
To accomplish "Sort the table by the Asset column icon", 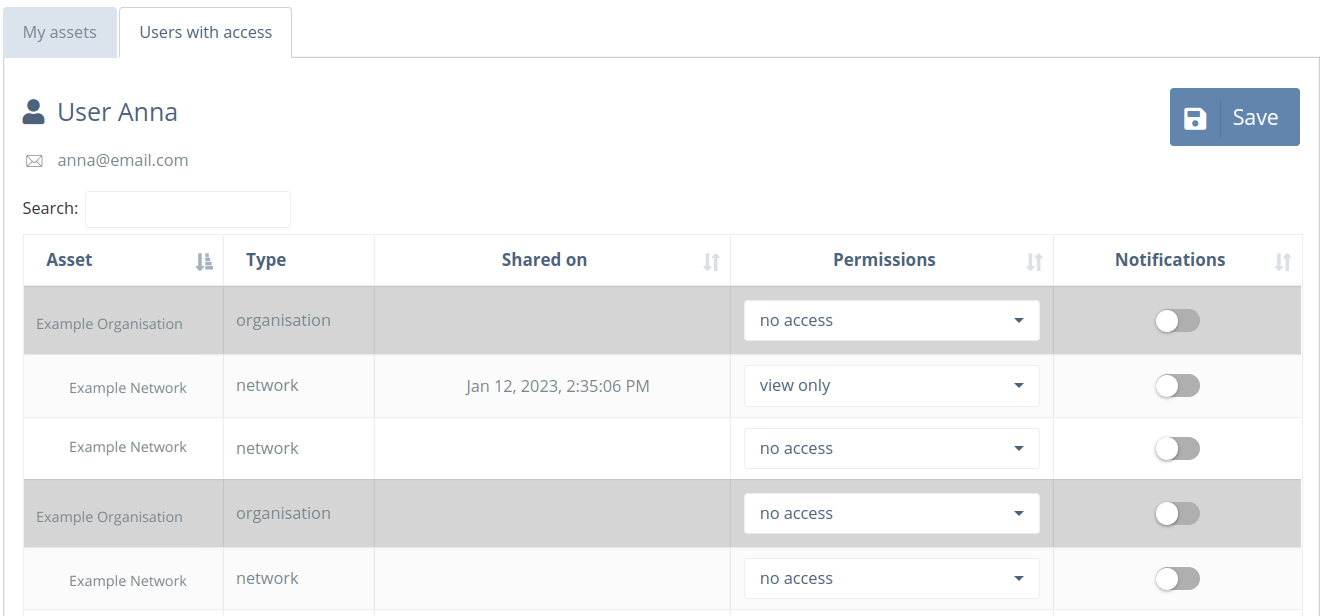I will pos(204,261).
